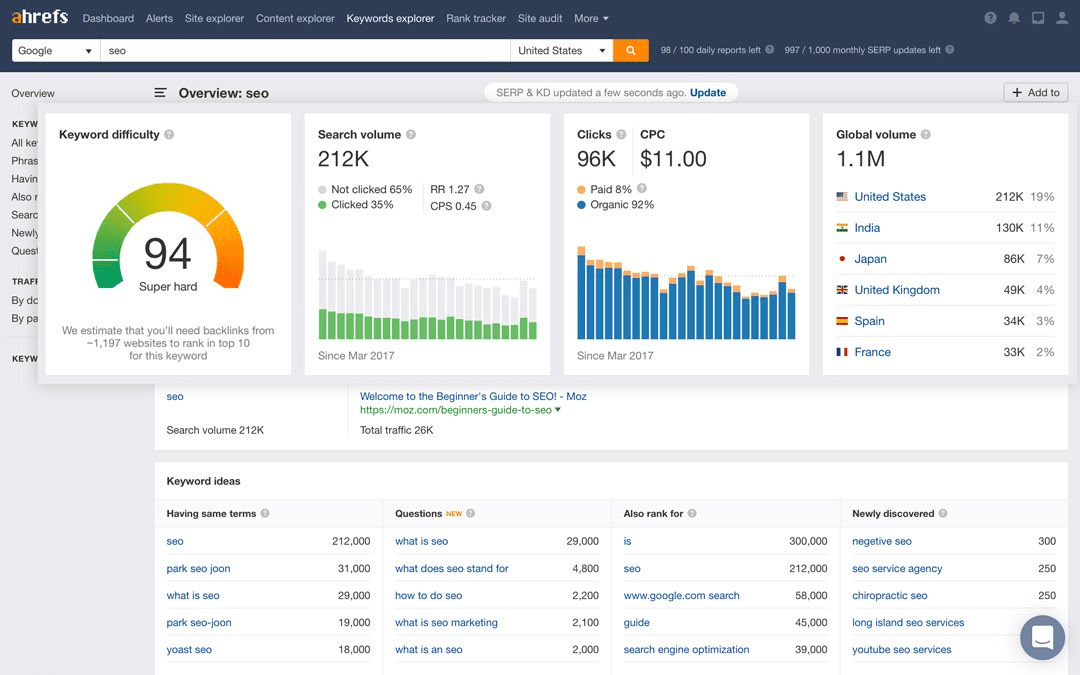Click the Update link for SERP & KD
Viewport: 1080px width, 675px height.
pyautogui.click(x=708, y=92)
